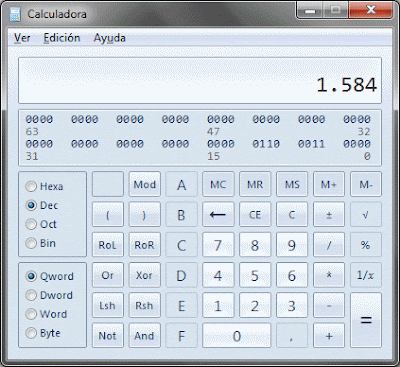Click the hex digit A key

(x=181, y=184)
